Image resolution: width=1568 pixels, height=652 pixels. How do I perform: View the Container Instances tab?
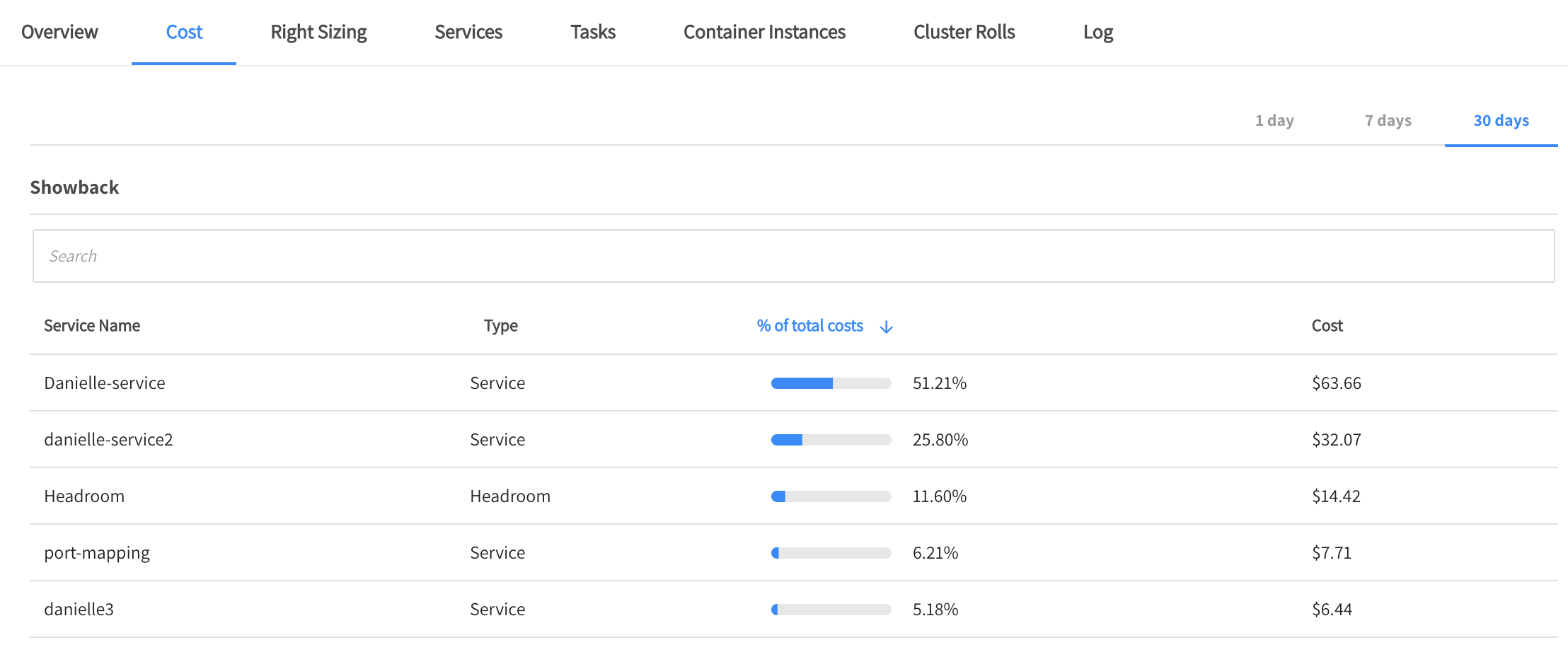[x=764, y=33]
